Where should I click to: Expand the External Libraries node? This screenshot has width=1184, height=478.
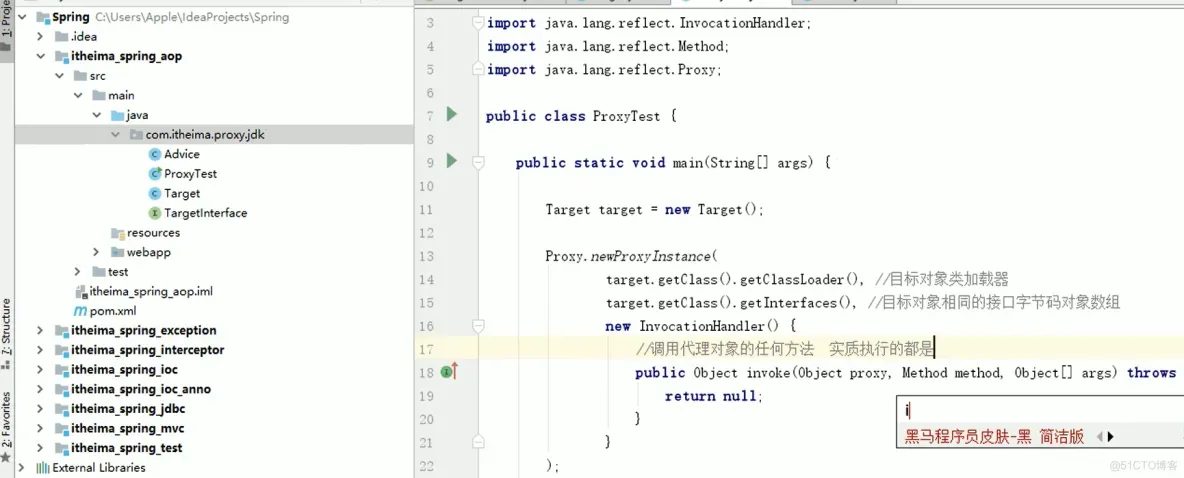coord(21,467)
